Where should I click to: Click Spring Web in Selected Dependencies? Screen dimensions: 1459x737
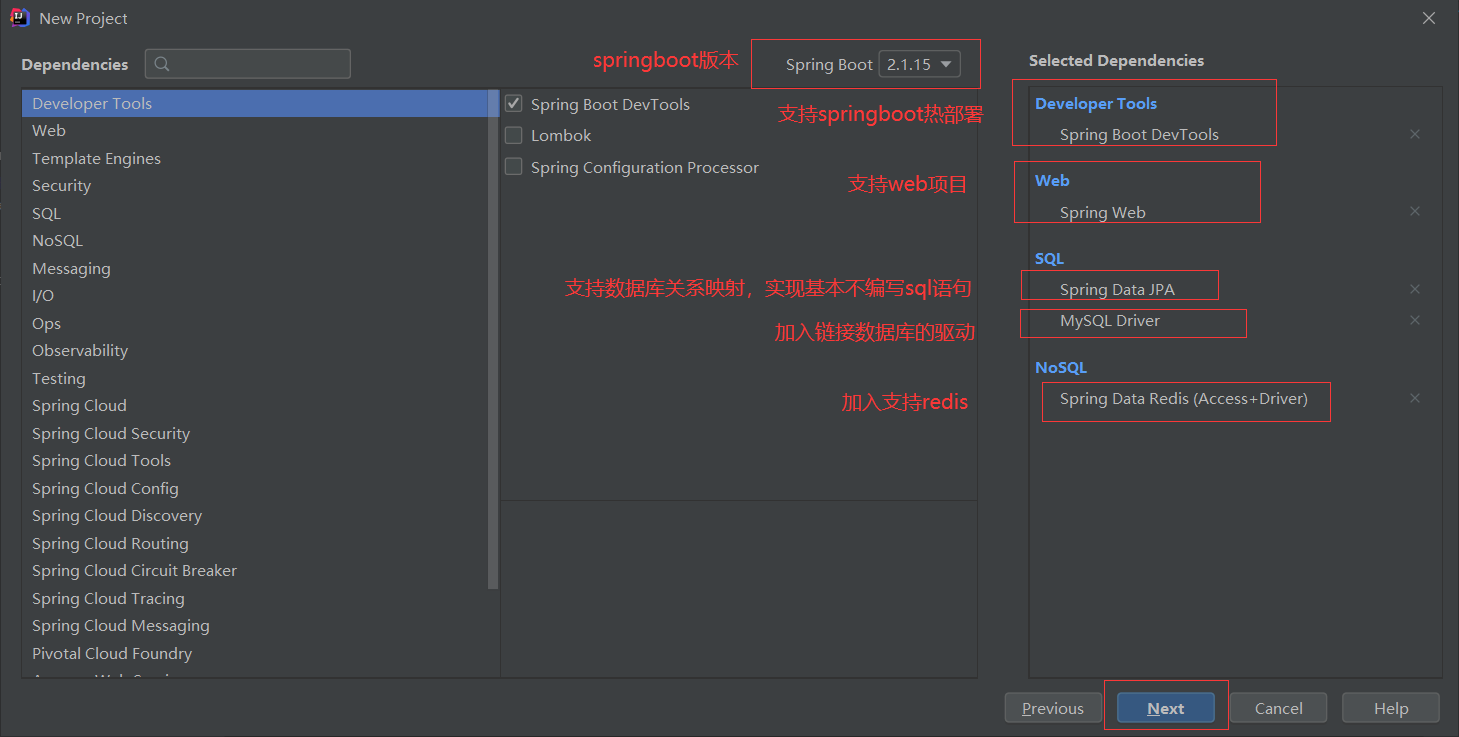pos(1103,212)
